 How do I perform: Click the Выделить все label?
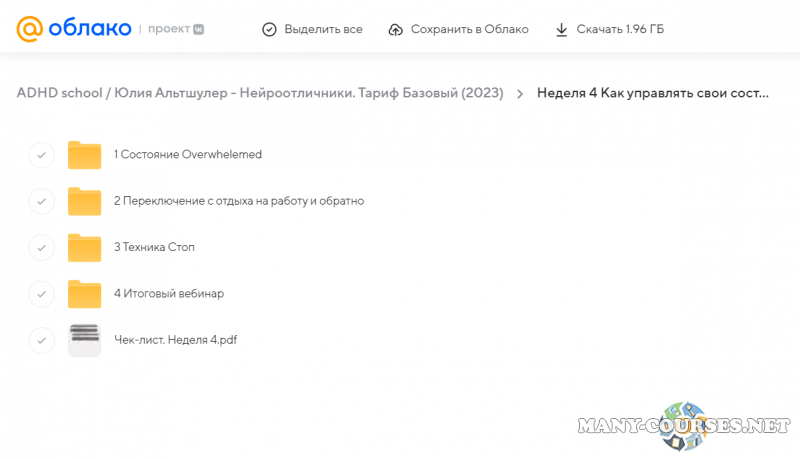click(x=323, y=29)
